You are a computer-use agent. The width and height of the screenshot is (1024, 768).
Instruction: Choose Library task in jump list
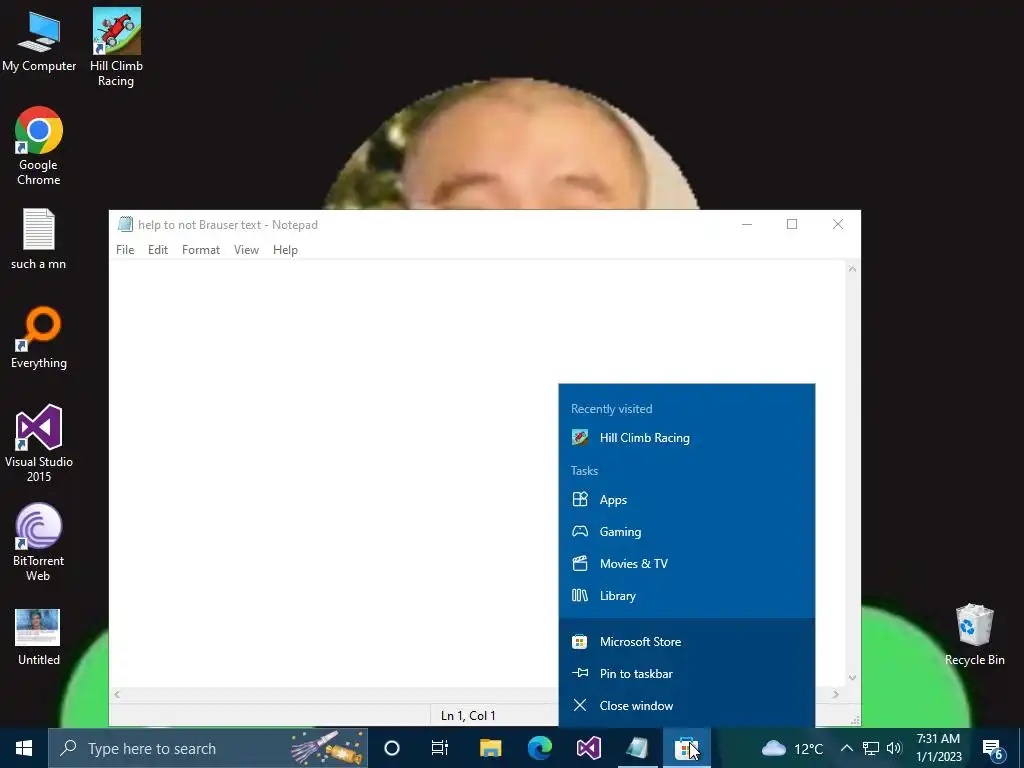[686, 596]
